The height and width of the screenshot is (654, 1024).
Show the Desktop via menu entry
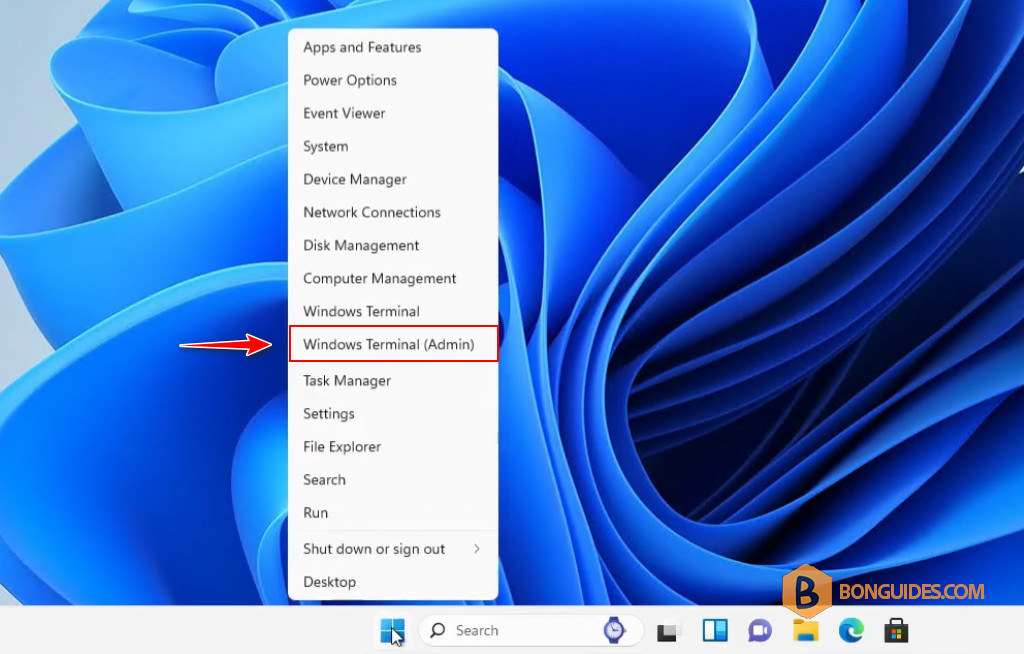pyautogui.click(x=392, y=581)
